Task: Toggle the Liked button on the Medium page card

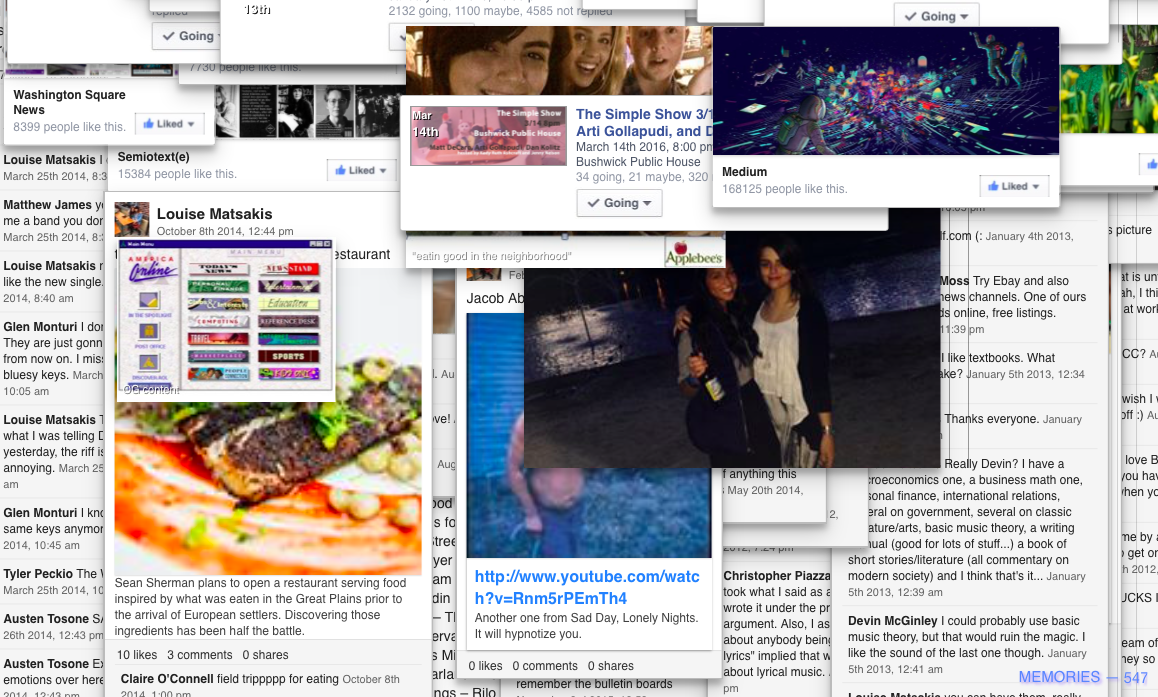Action: [x=1013, y=187]
